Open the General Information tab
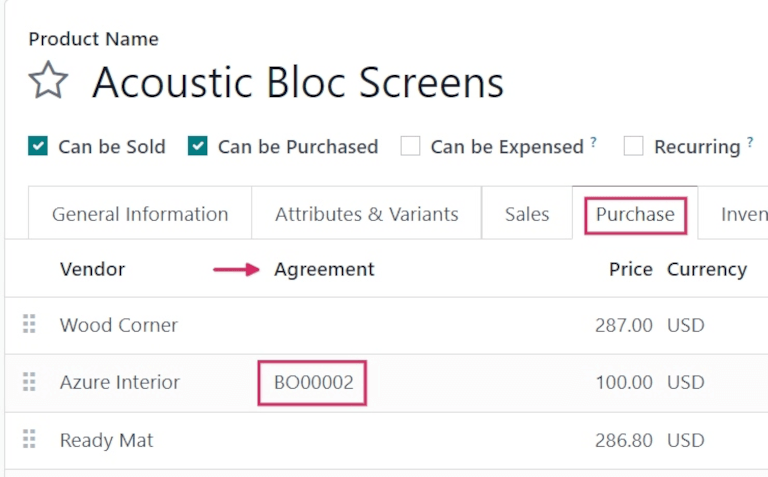The height and width of the screenshot is (477, 768). point(140,214)
